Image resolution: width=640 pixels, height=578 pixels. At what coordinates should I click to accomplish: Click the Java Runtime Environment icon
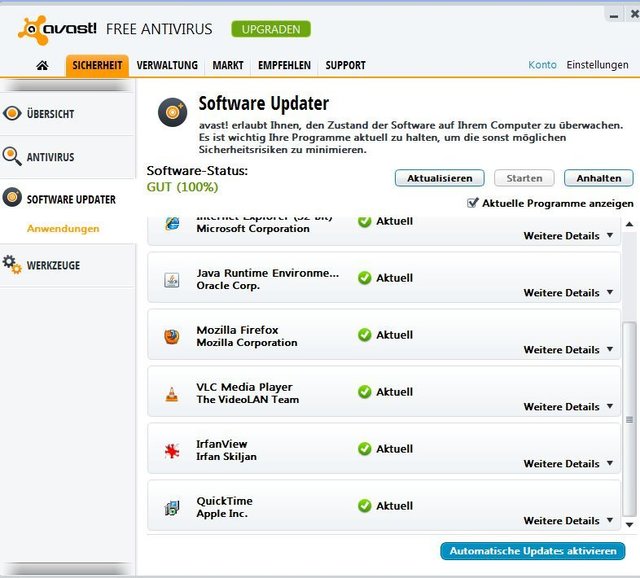pos(172,280)
